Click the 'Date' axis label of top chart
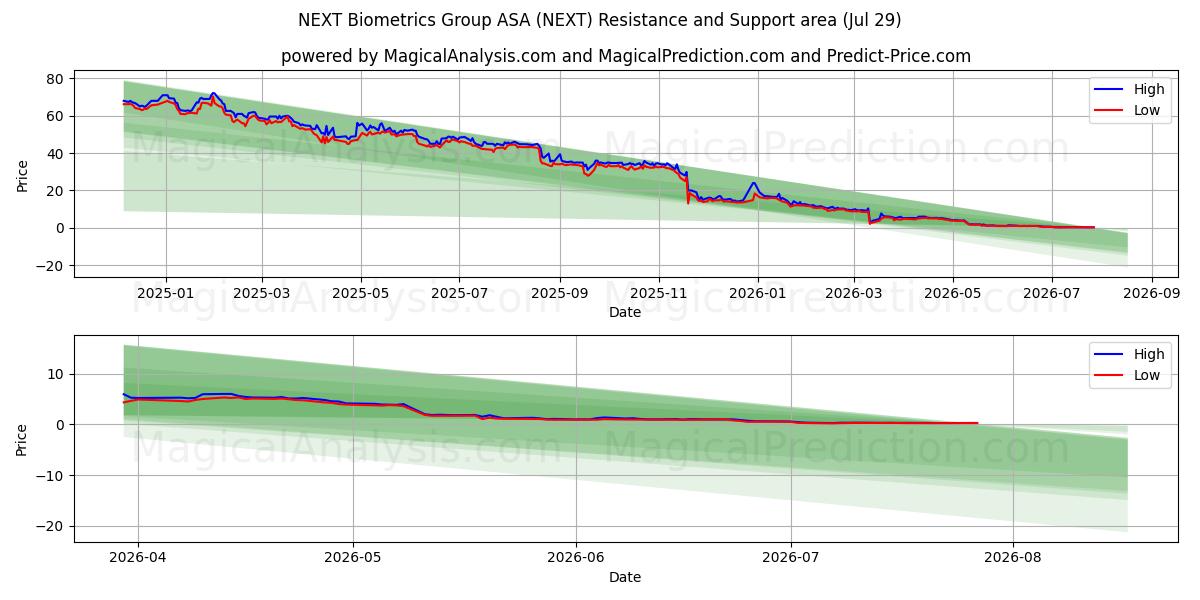 (625, 313)
